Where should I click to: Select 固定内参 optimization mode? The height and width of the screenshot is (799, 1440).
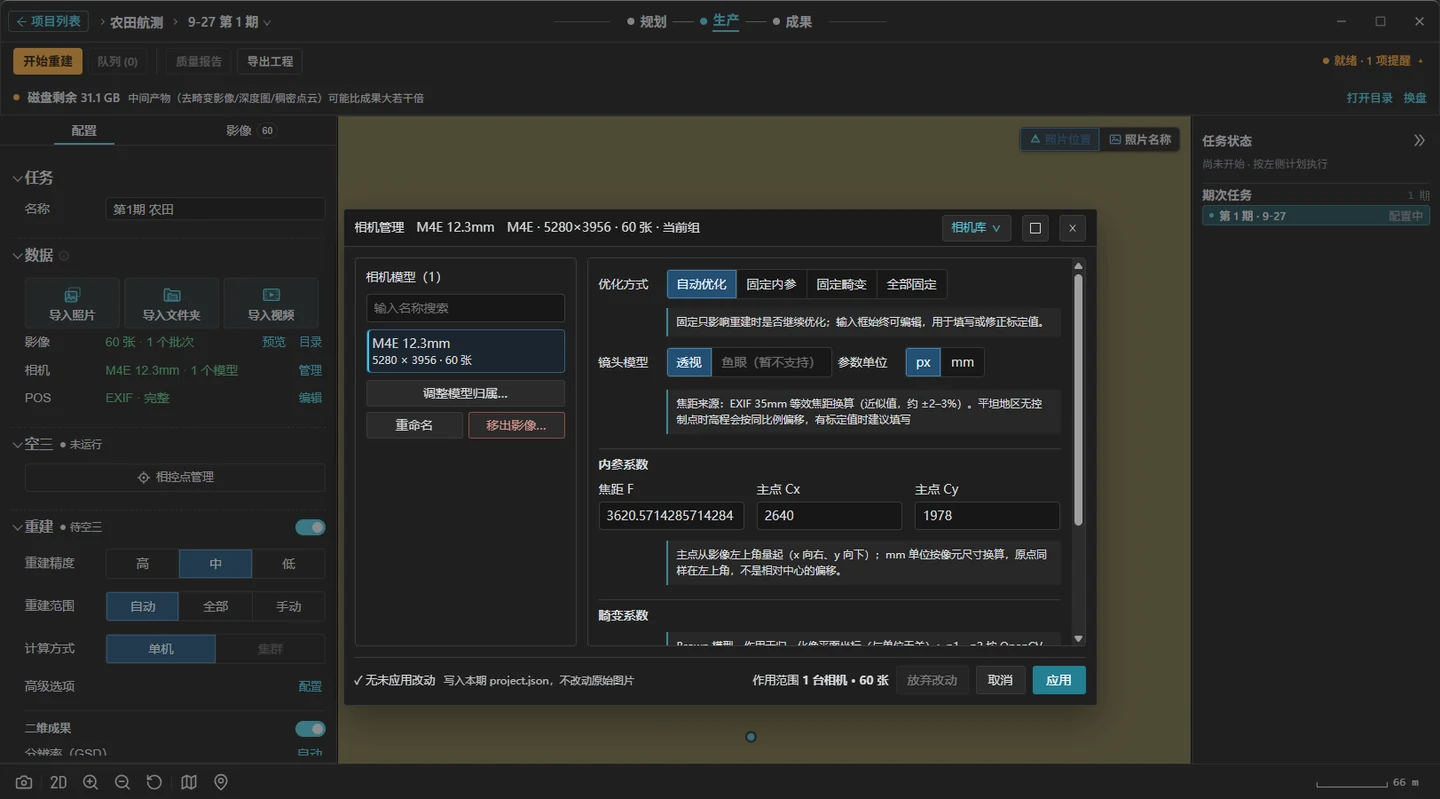pyautogui.click(x=771, y=284)
